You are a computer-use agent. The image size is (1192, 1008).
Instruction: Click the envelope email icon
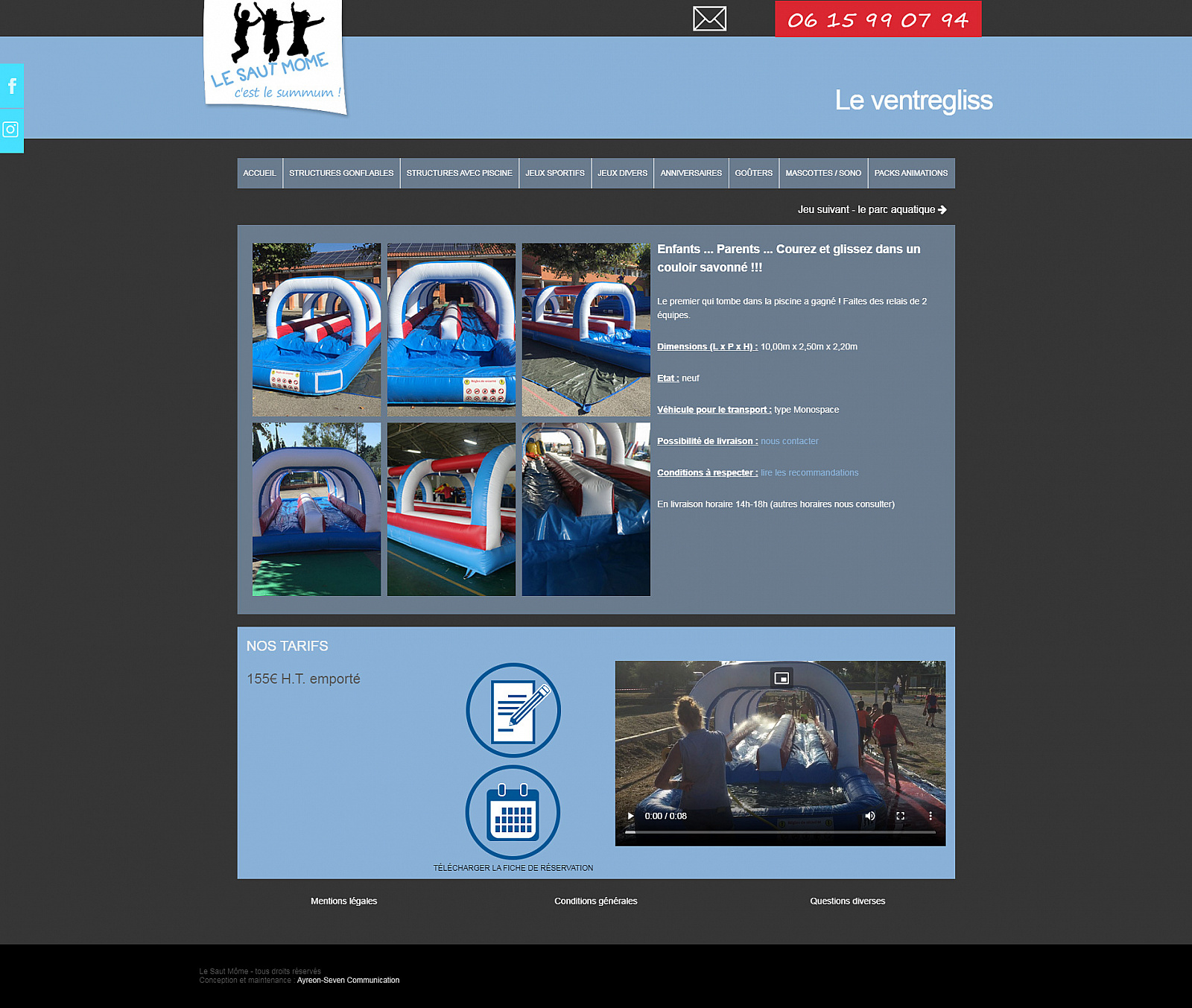709,19
